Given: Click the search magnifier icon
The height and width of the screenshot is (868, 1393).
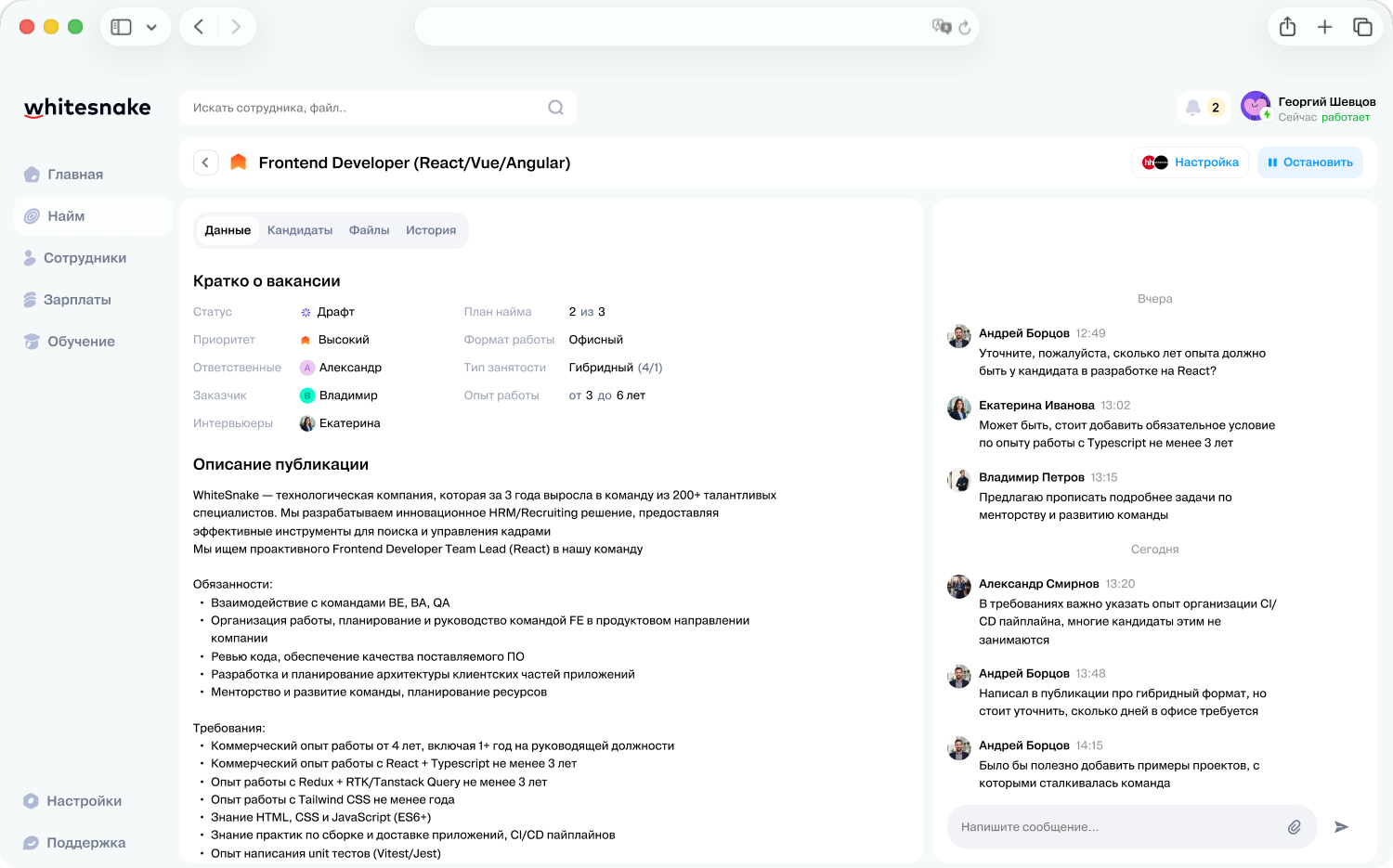Looking at the screenshot, I should point(555,108).
